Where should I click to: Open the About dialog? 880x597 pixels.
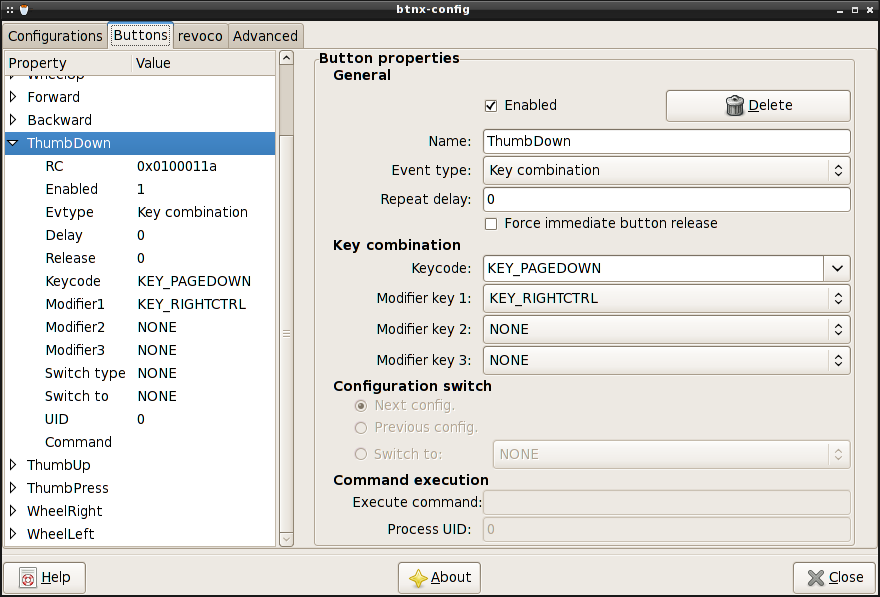pyautogui.click(x=439, y=578)
